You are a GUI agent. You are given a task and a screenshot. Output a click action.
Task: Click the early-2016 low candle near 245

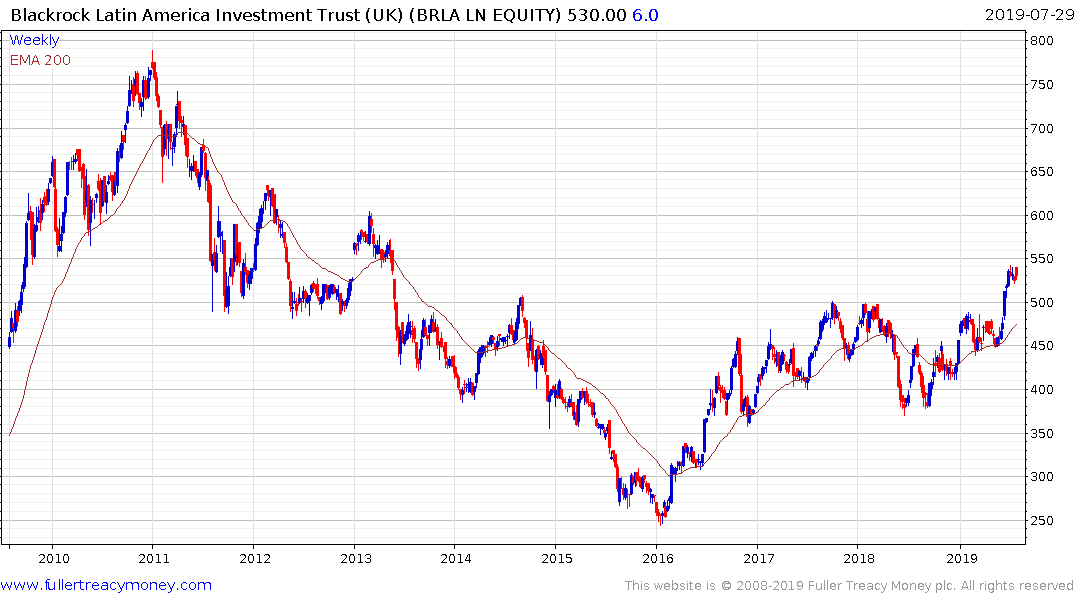click(x=661, y=518)
